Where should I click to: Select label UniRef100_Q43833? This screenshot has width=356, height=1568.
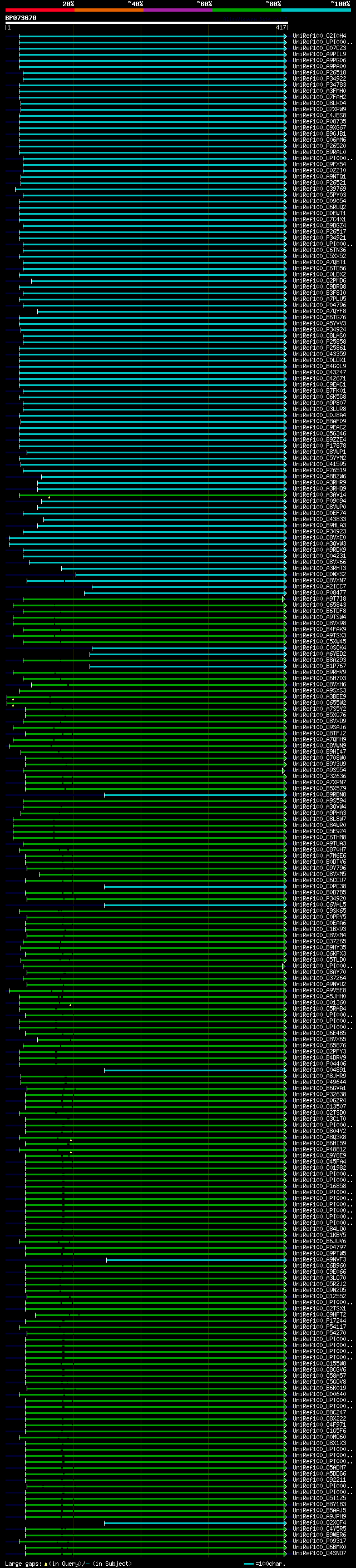[x=319, y=519]
